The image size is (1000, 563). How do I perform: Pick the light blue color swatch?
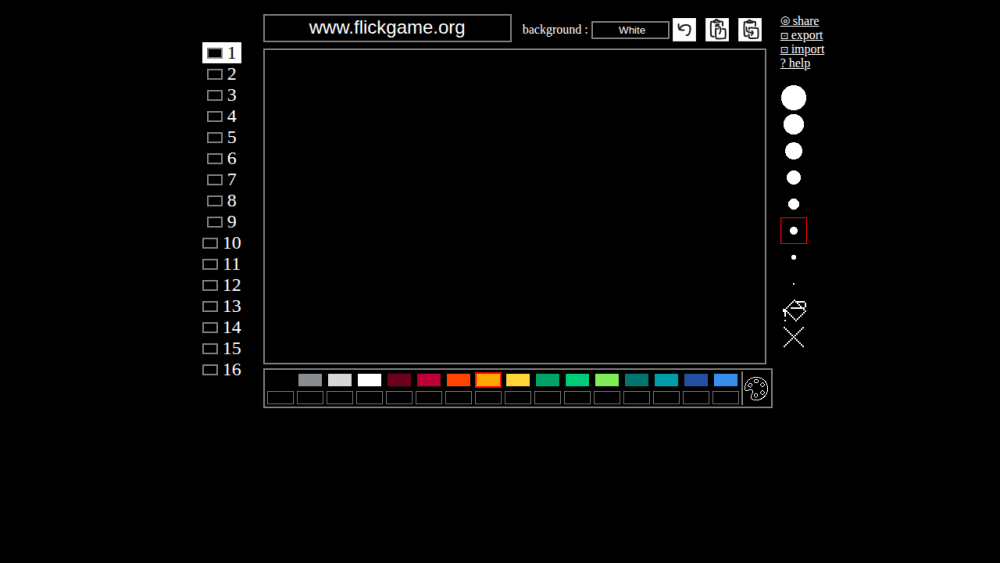pos(726,380)
